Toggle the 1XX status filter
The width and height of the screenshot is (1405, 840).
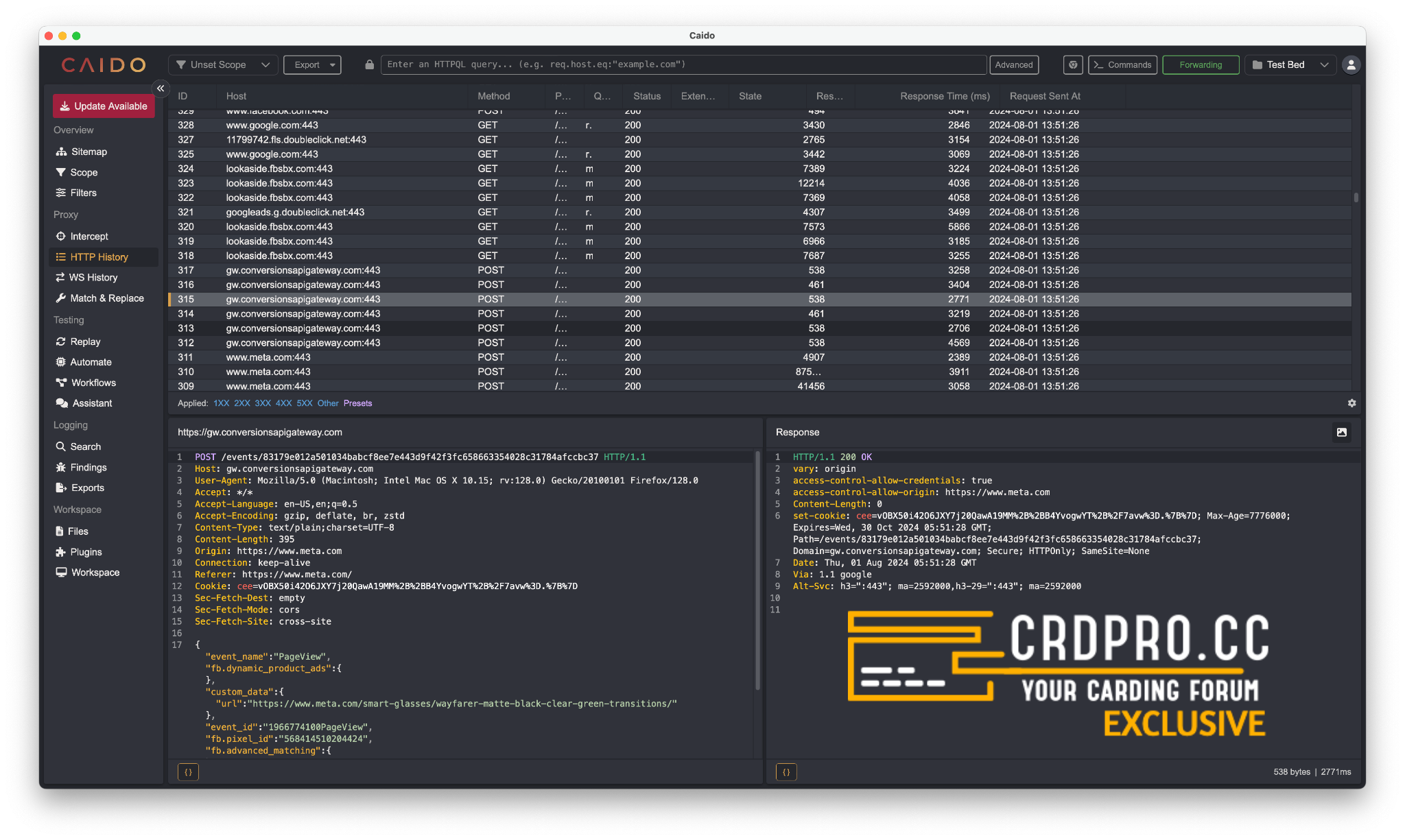click(221, 403)
